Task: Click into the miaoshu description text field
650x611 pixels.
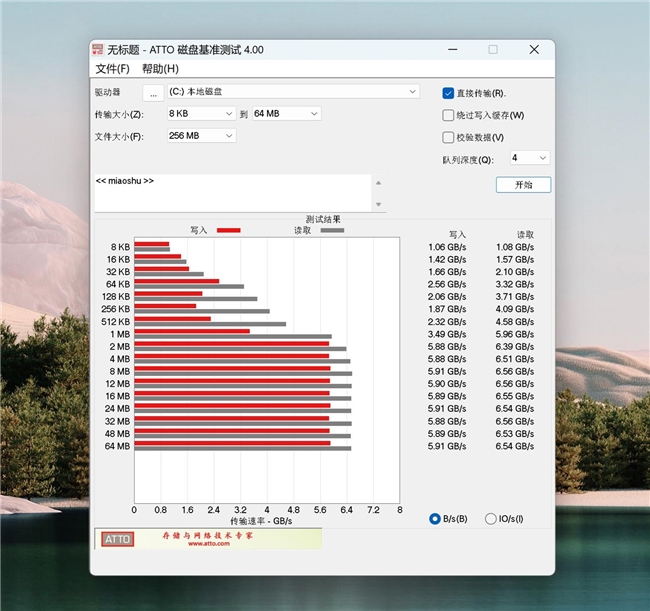Action: click(233, 193)
